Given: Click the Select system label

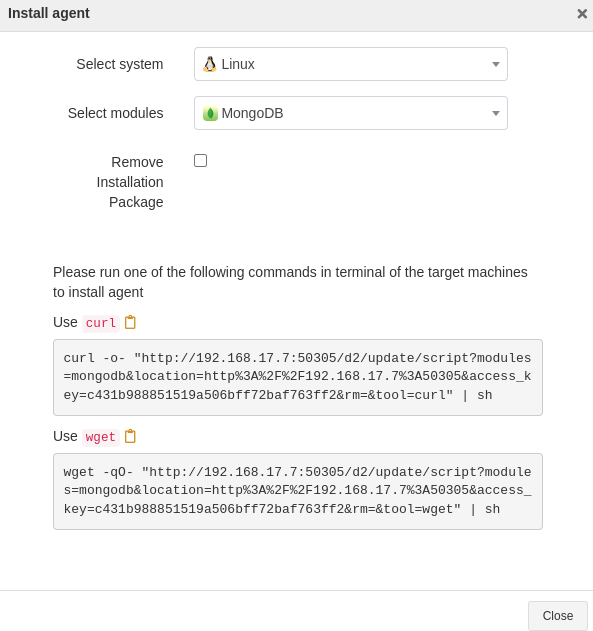Looking at the screenshot, I should pyautogui.click(x=120, y=64).
